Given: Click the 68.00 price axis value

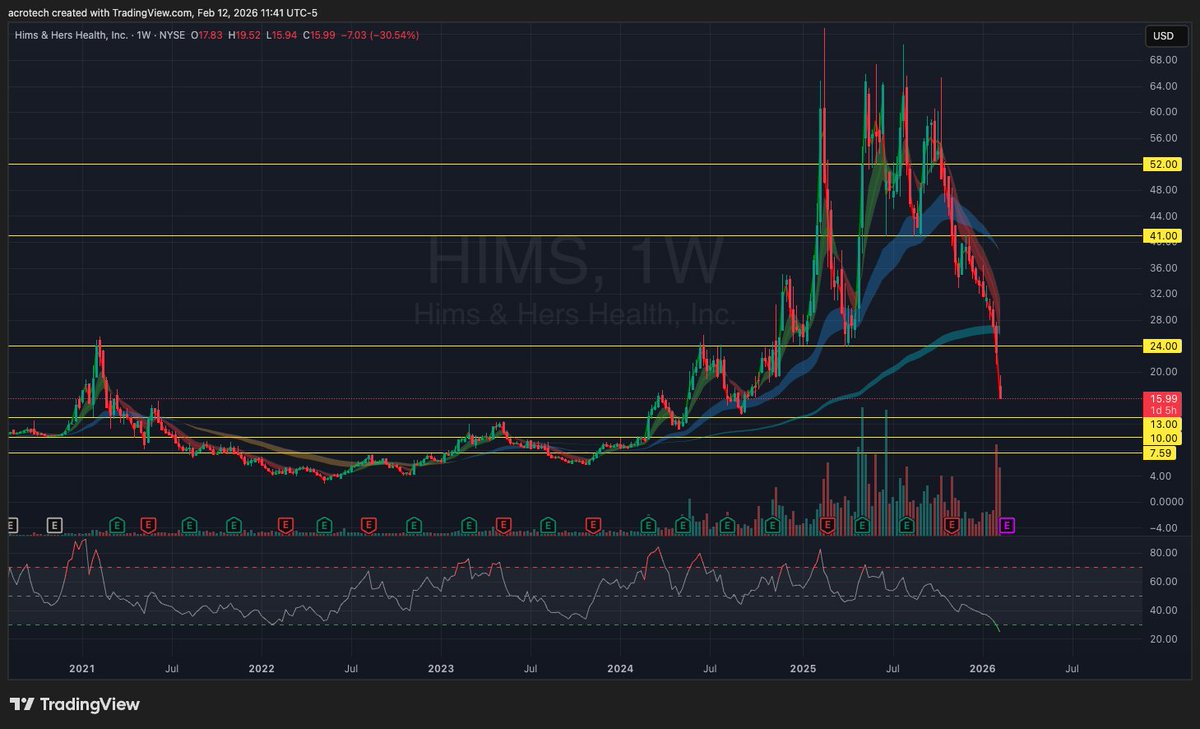Looking at the screenshot, I should (x=1162, y=60).
